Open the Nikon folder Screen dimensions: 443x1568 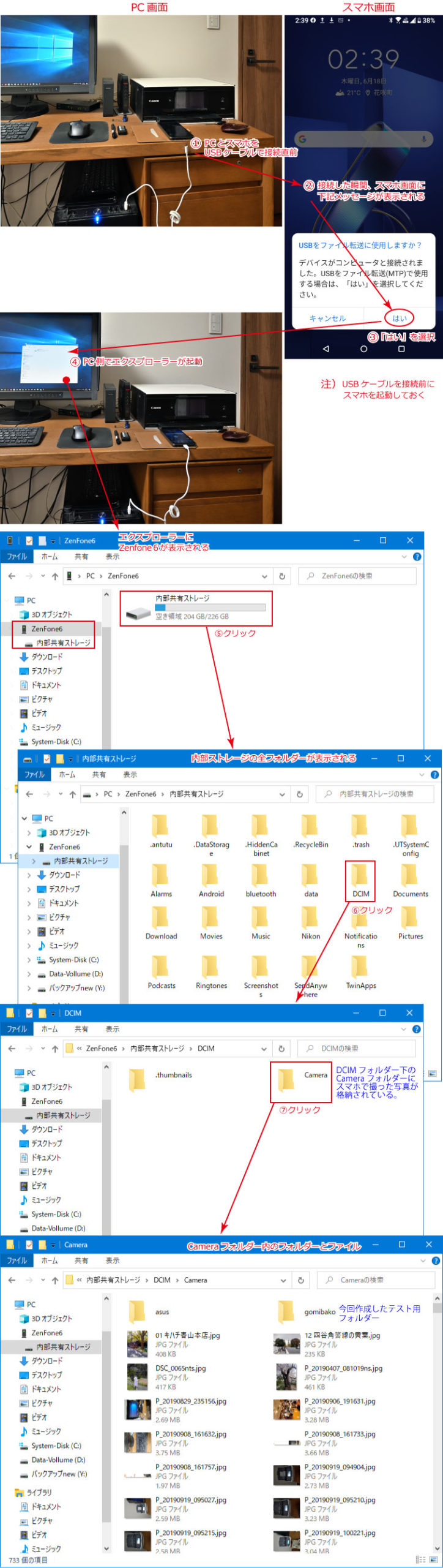(x=310, y=918)
